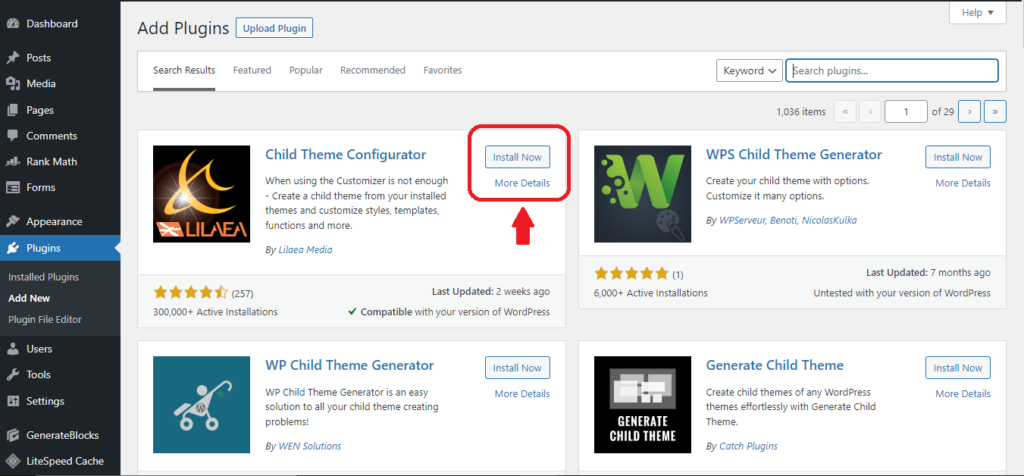The height and width of the screenshot is (476, 1024).
Task: Click the Tools wrench icon
Action: pos(12,375)
